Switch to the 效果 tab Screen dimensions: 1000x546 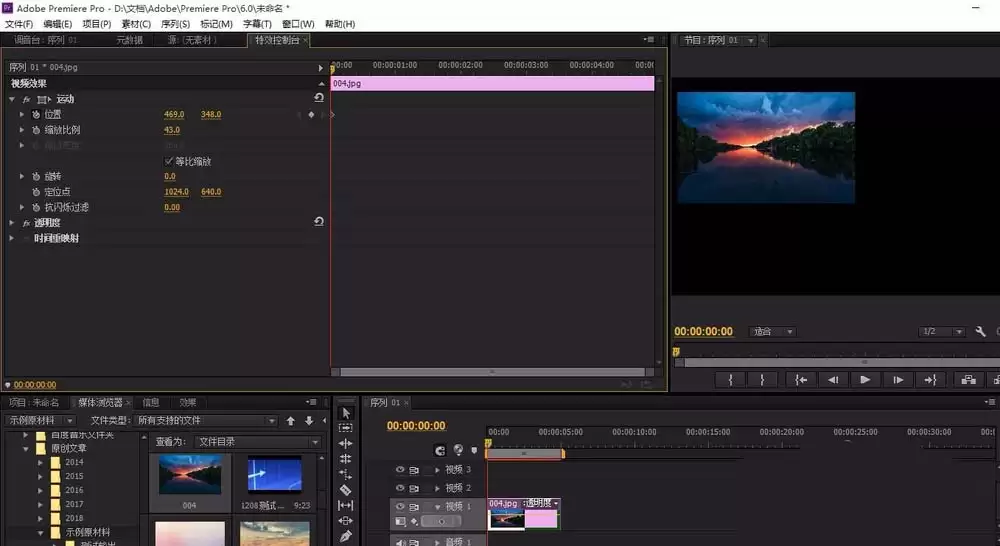point(188,402)
